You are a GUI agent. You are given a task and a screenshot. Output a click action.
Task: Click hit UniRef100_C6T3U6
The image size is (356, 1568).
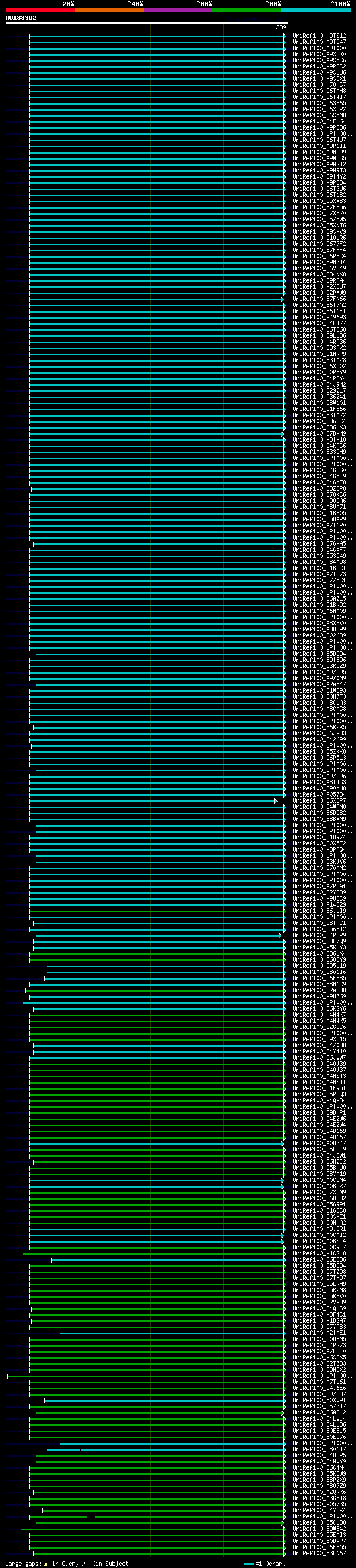(319, 189)
